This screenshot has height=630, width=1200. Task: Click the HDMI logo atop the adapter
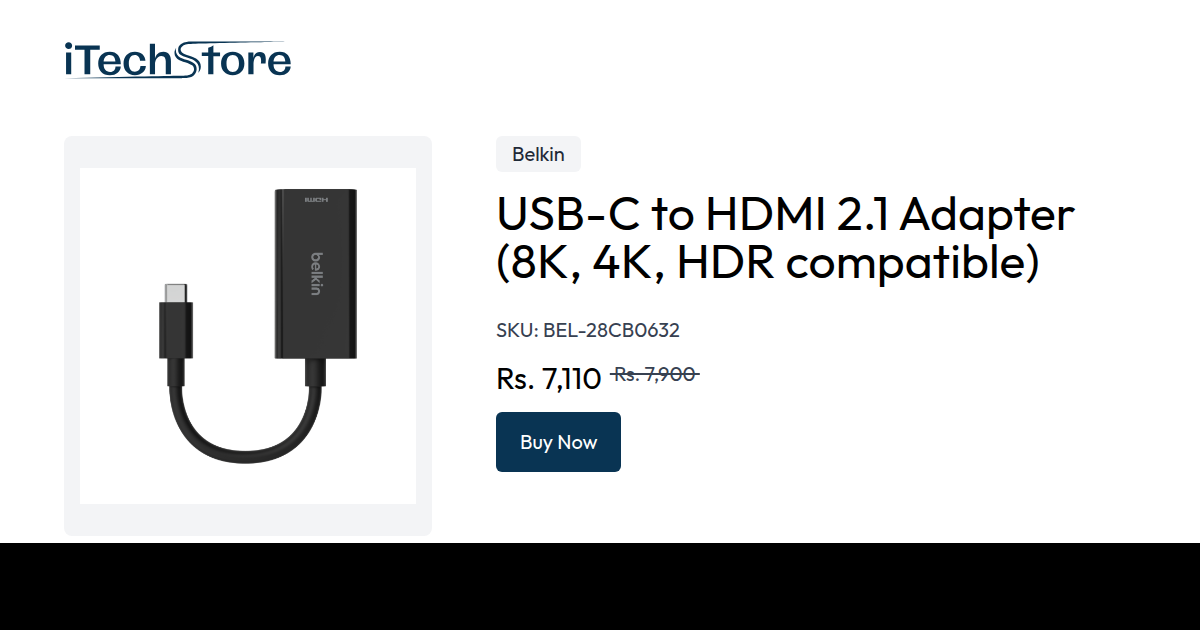coord(316,199)
